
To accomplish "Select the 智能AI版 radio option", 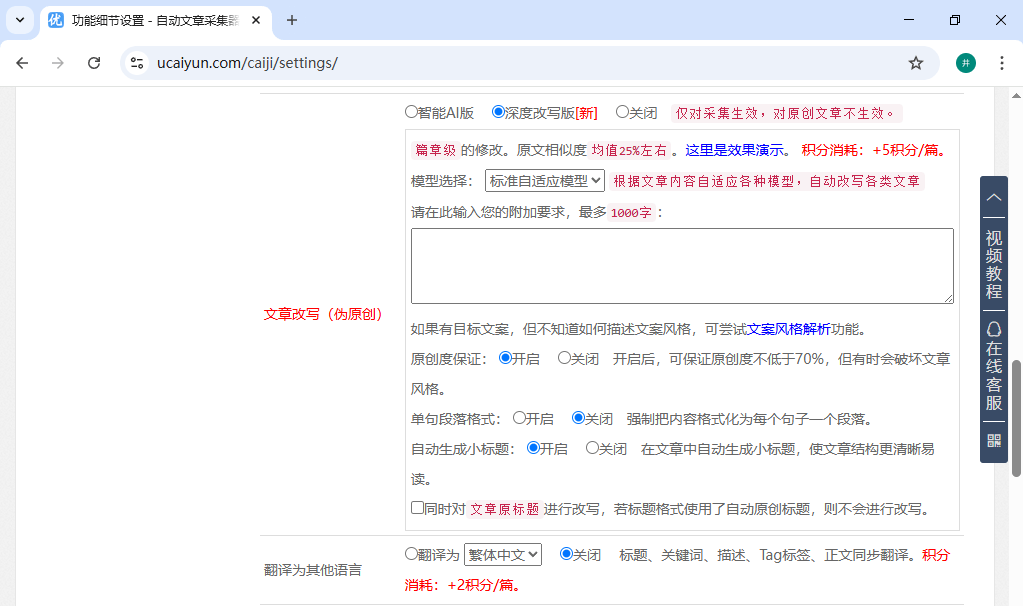I will (409, 111).
